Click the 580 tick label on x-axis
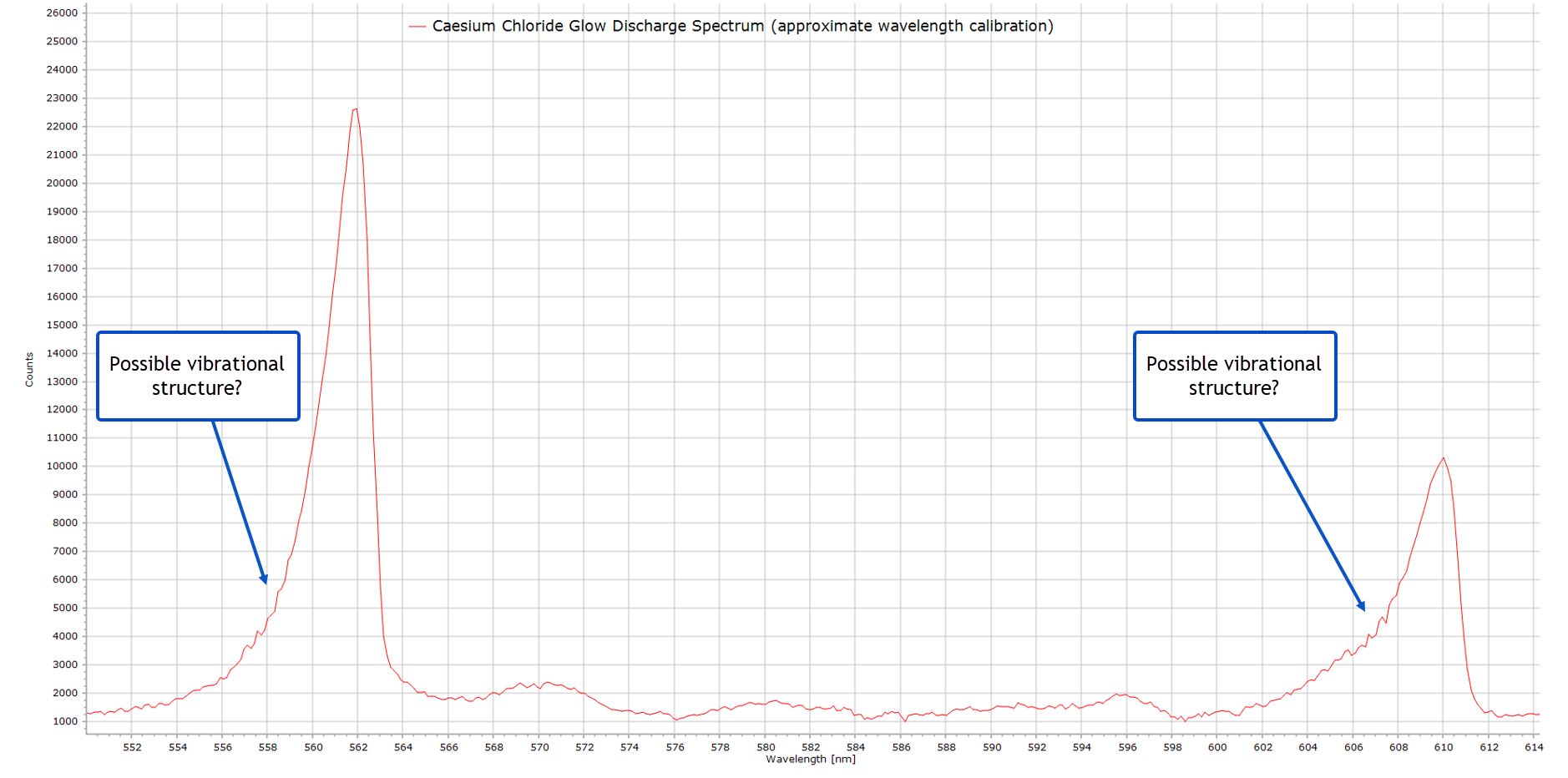This screenshot has width=1568, height=778. coord(766,747)
